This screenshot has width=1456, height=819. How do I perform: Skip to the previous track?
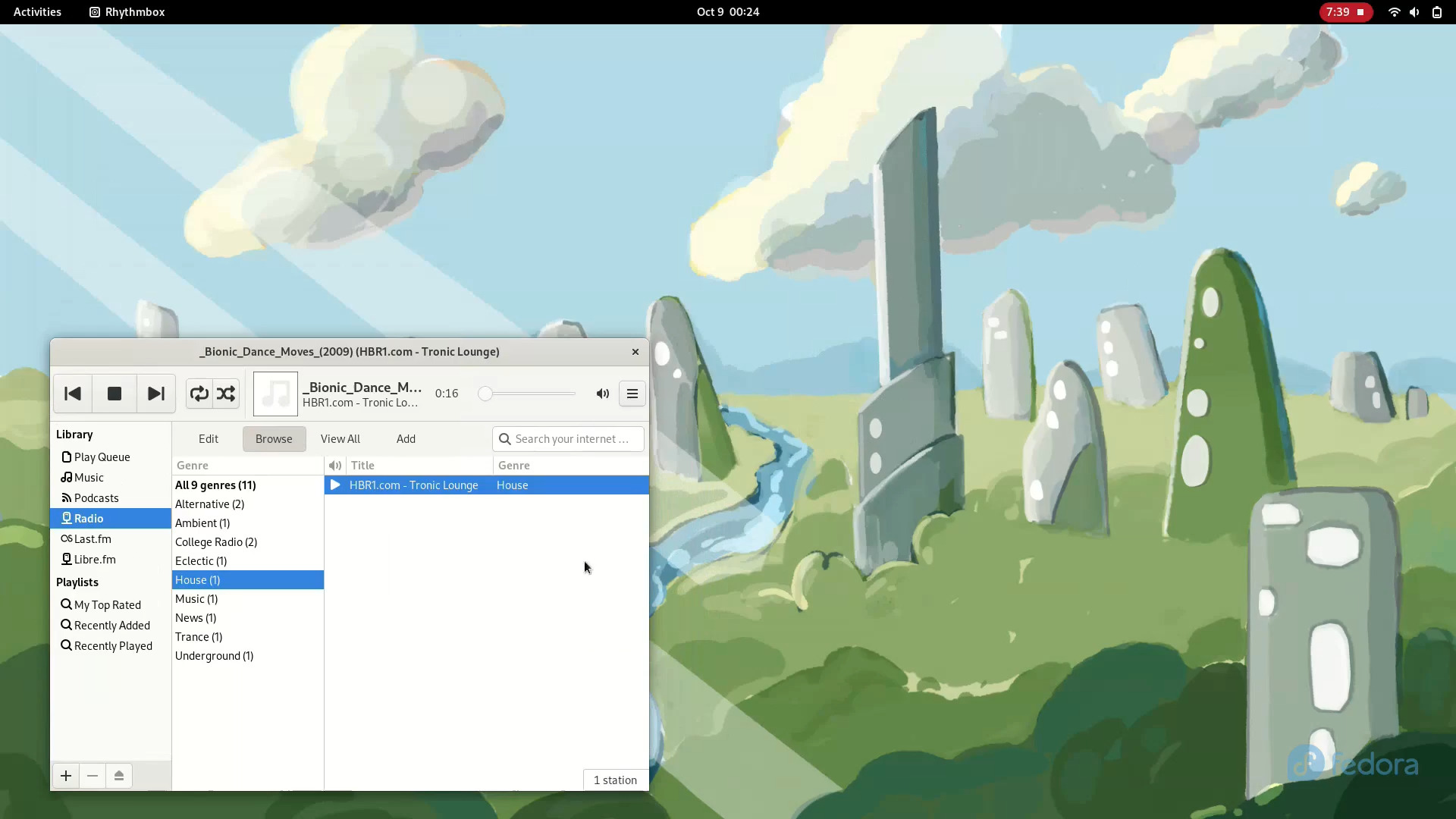[x=73, y=394]
